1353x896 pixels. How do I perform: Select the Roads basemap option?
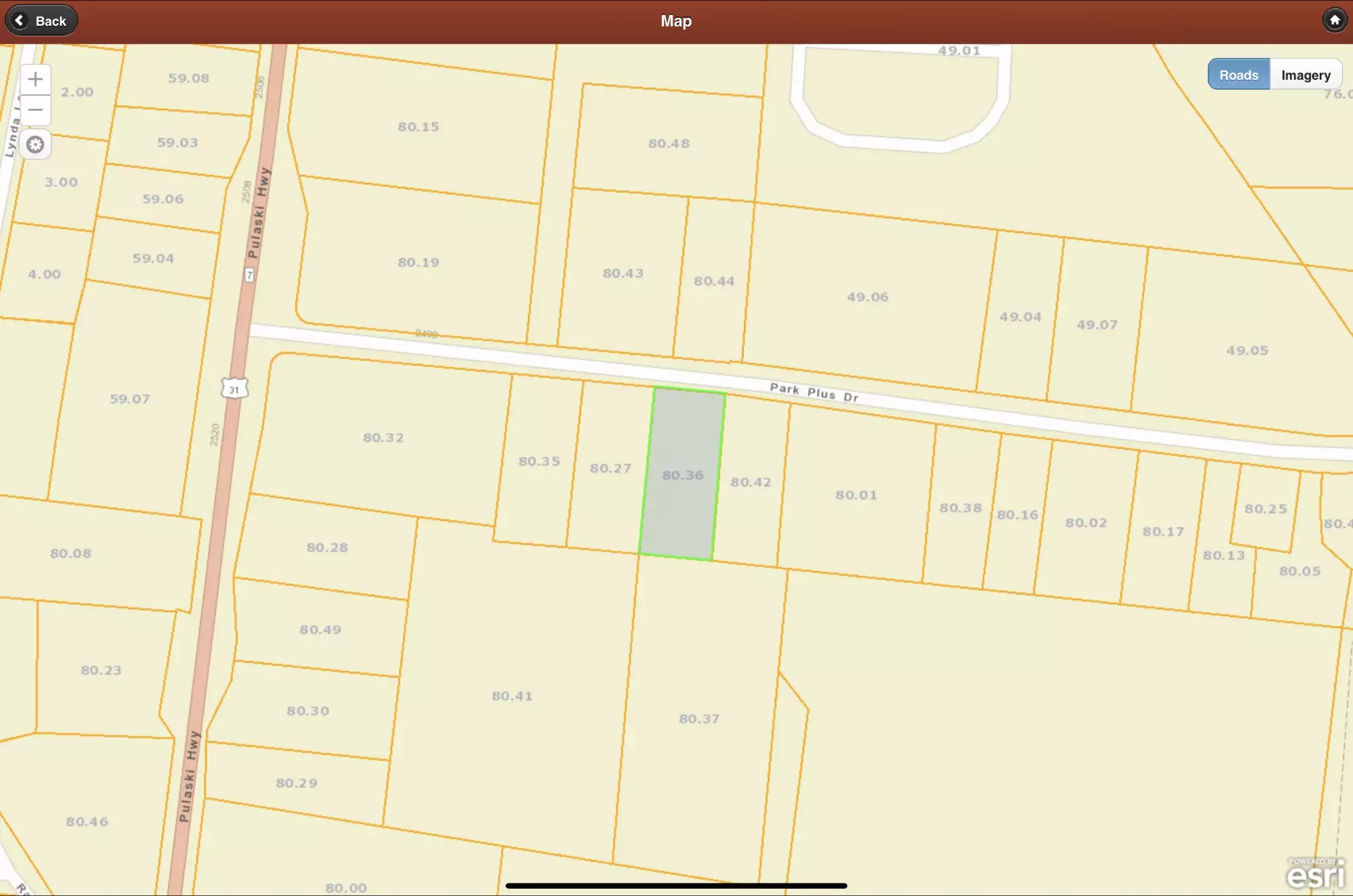[1238, 75]
